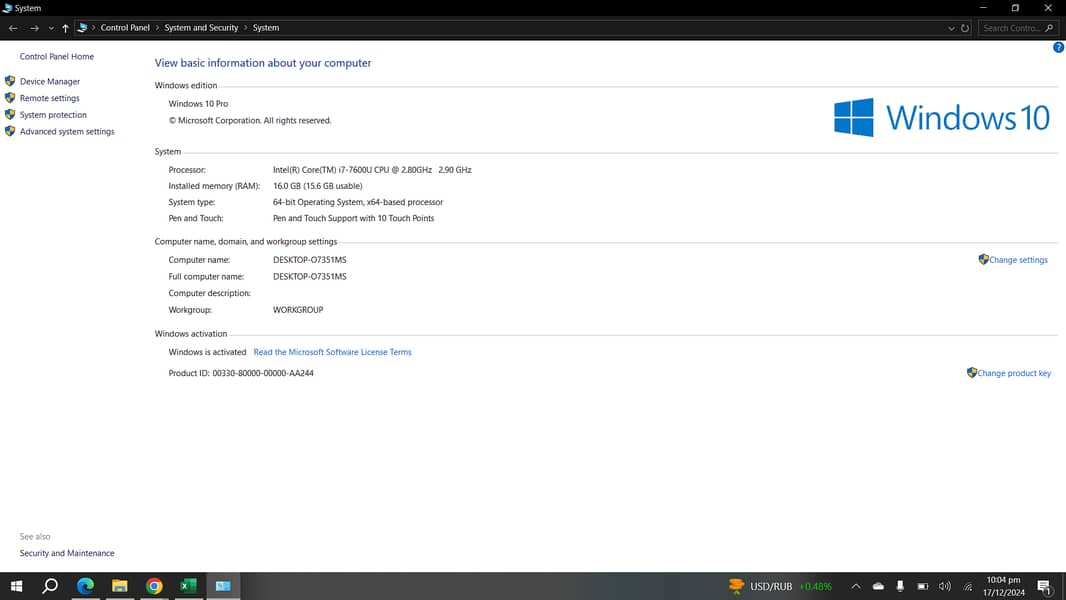Expand the recent locations dropdown arrow
Screen dimensions: 1066x600
(x=51, y=28)
